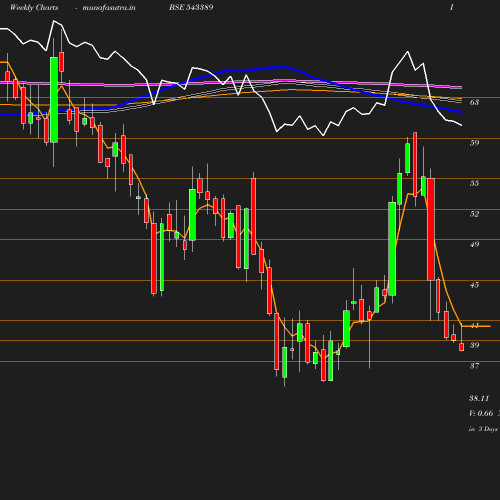Click the price axis label '49'

[x=474, y=244]
